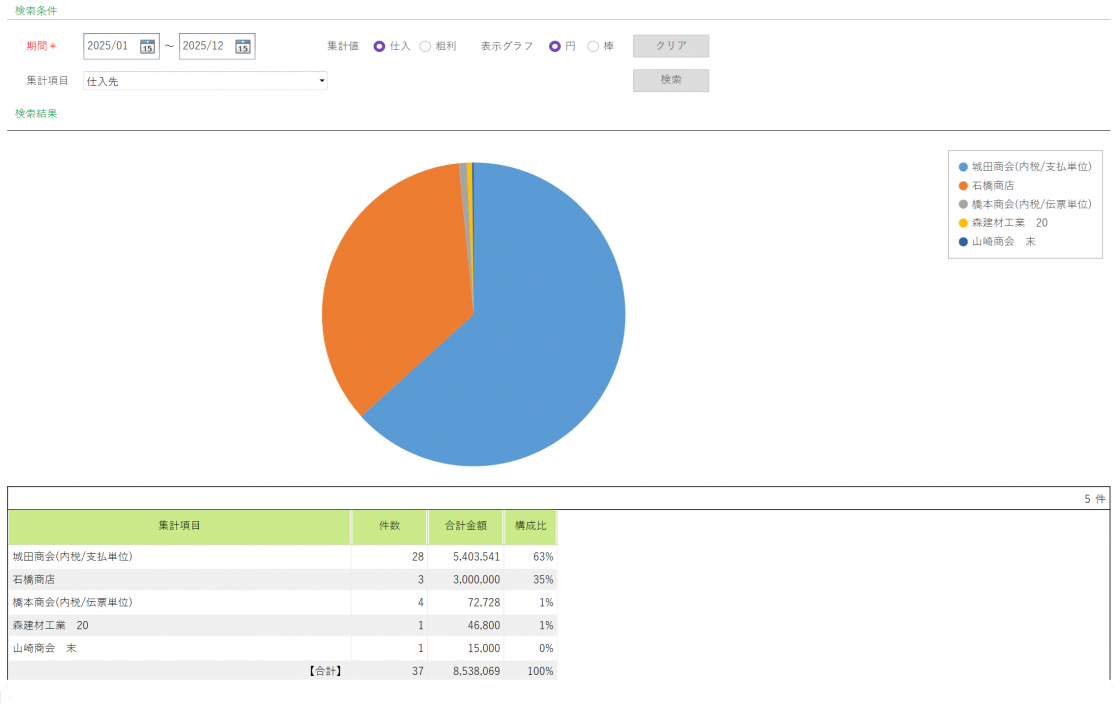Click the start period date field 2025/01
The height and width of the screenshot is (704, 1120).
(x=110, y=46)
